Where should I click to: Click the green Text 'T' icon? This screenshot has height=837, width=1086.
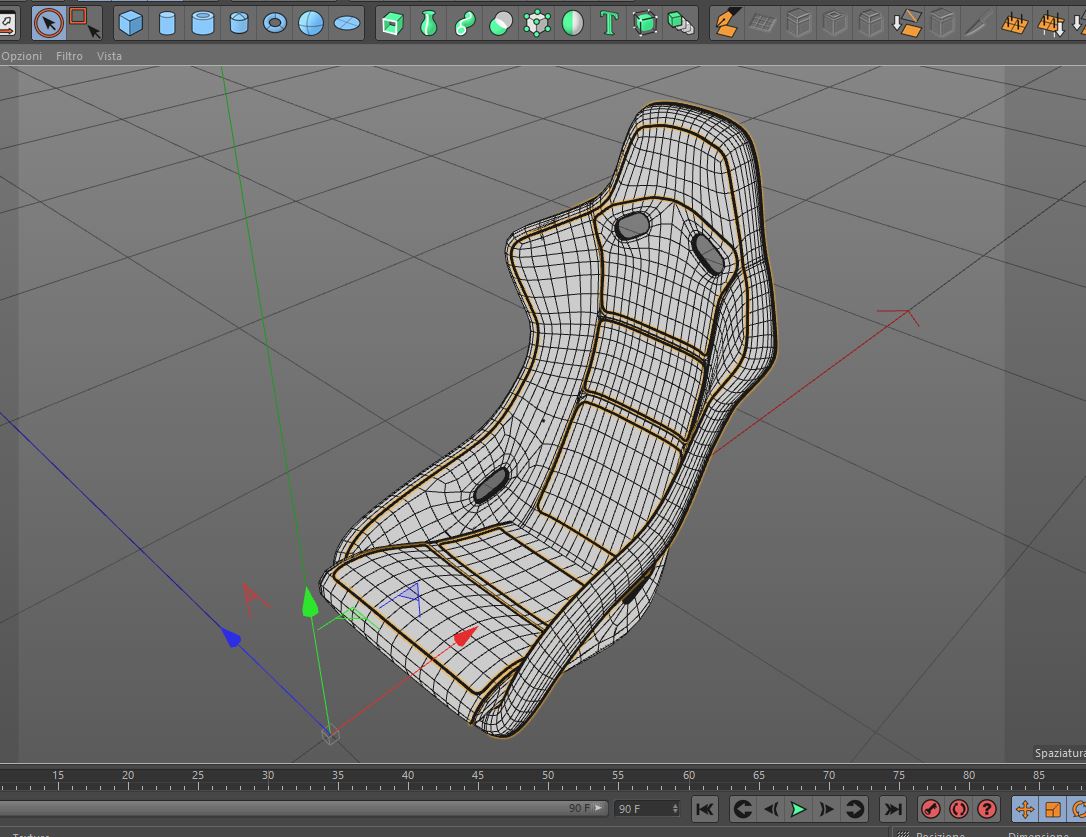608,22
